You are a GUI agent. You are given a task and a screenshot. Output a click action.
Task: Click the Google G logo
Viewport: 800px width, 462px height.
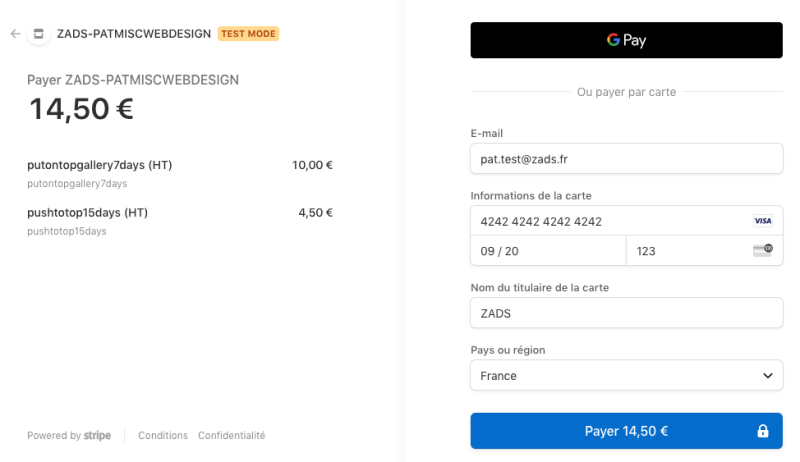[x=614, y=41]
